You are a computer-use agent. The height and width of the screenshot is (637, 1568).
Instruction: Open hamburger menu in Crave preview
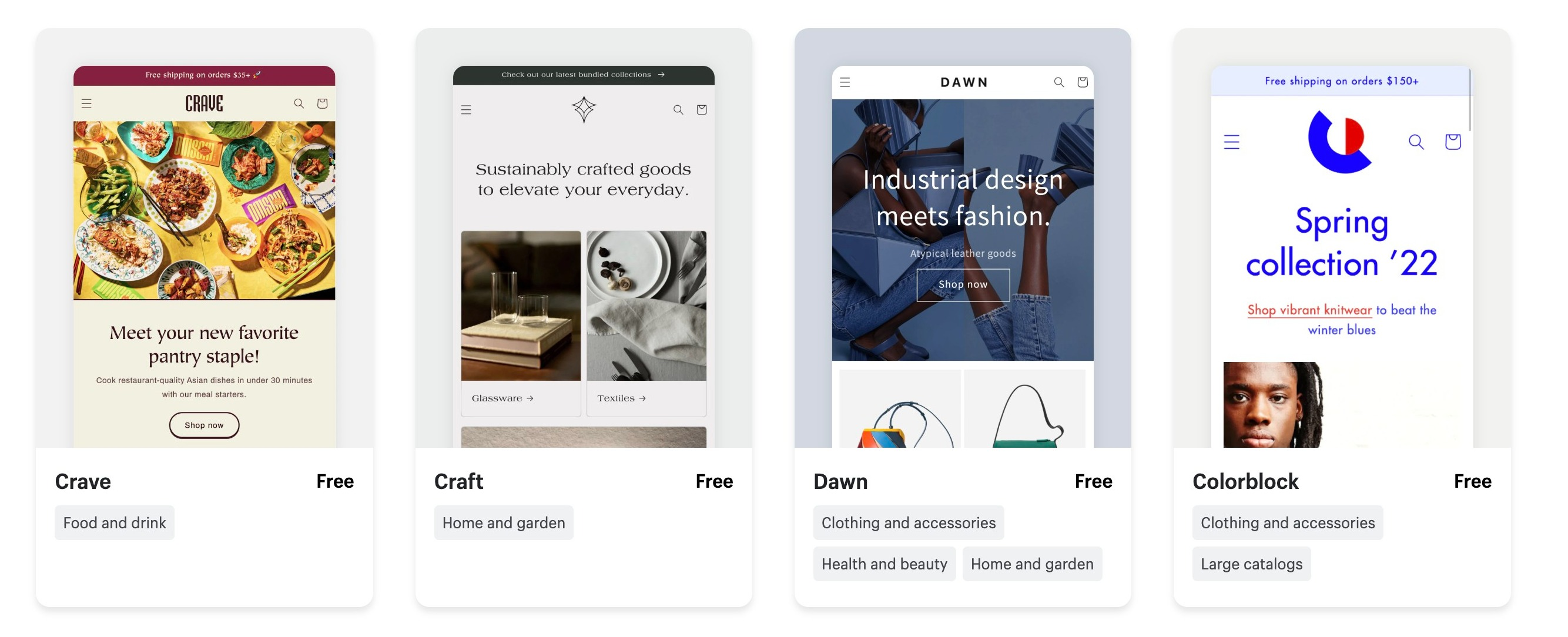86,103
